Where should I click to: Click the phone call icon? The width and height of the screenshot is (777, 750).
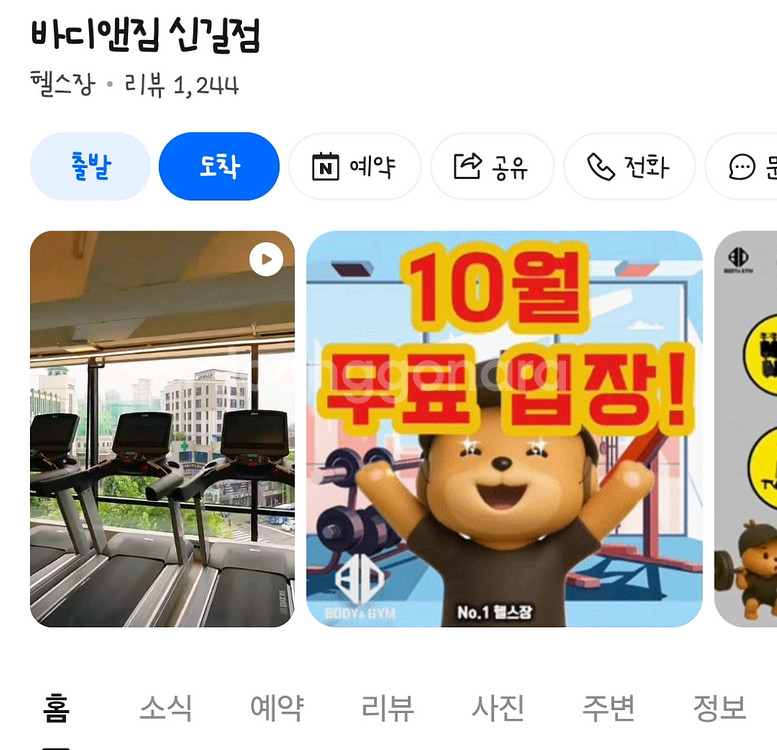pyautogui.click(x=601, y=167)
